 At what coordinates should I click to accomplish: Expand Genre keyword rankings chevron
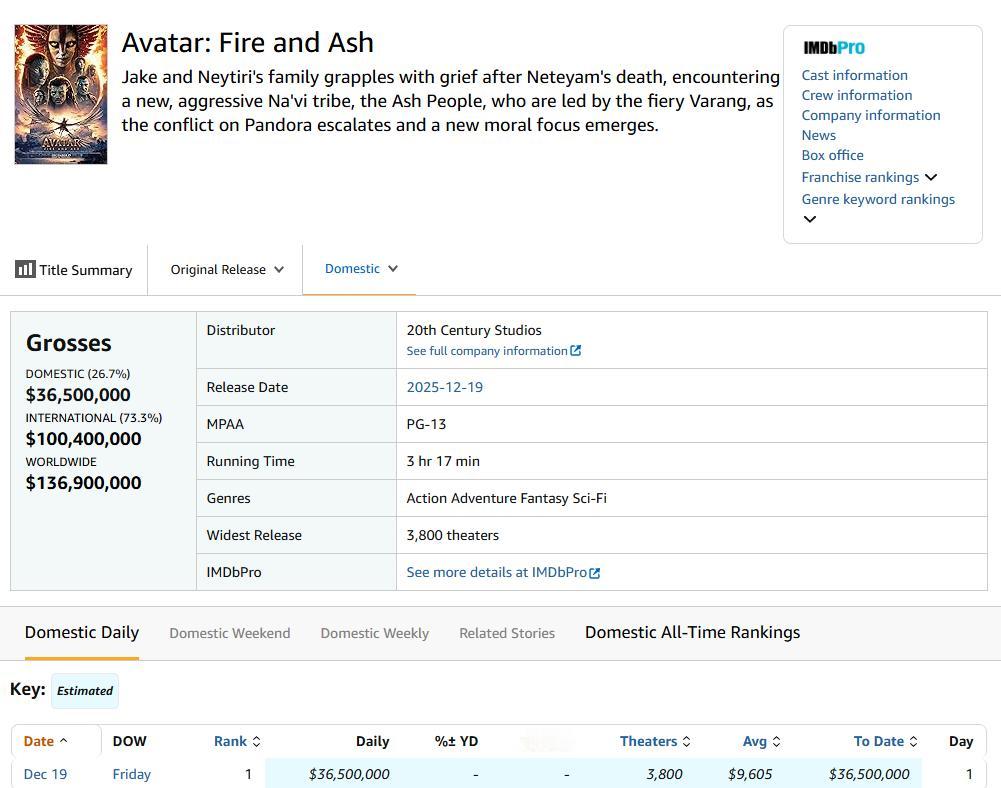(809, 219)
